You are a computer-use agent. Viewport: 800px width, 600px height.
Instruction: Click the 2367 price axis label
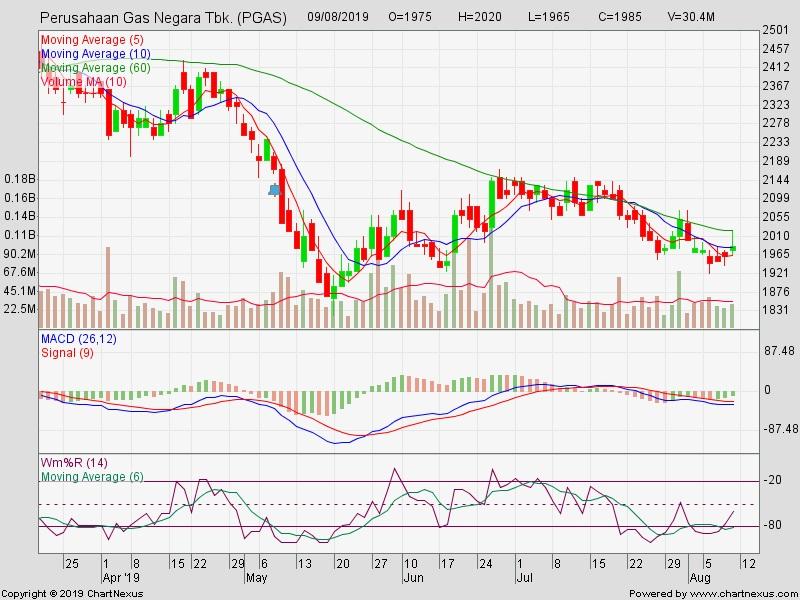click(x=776, y=86)
